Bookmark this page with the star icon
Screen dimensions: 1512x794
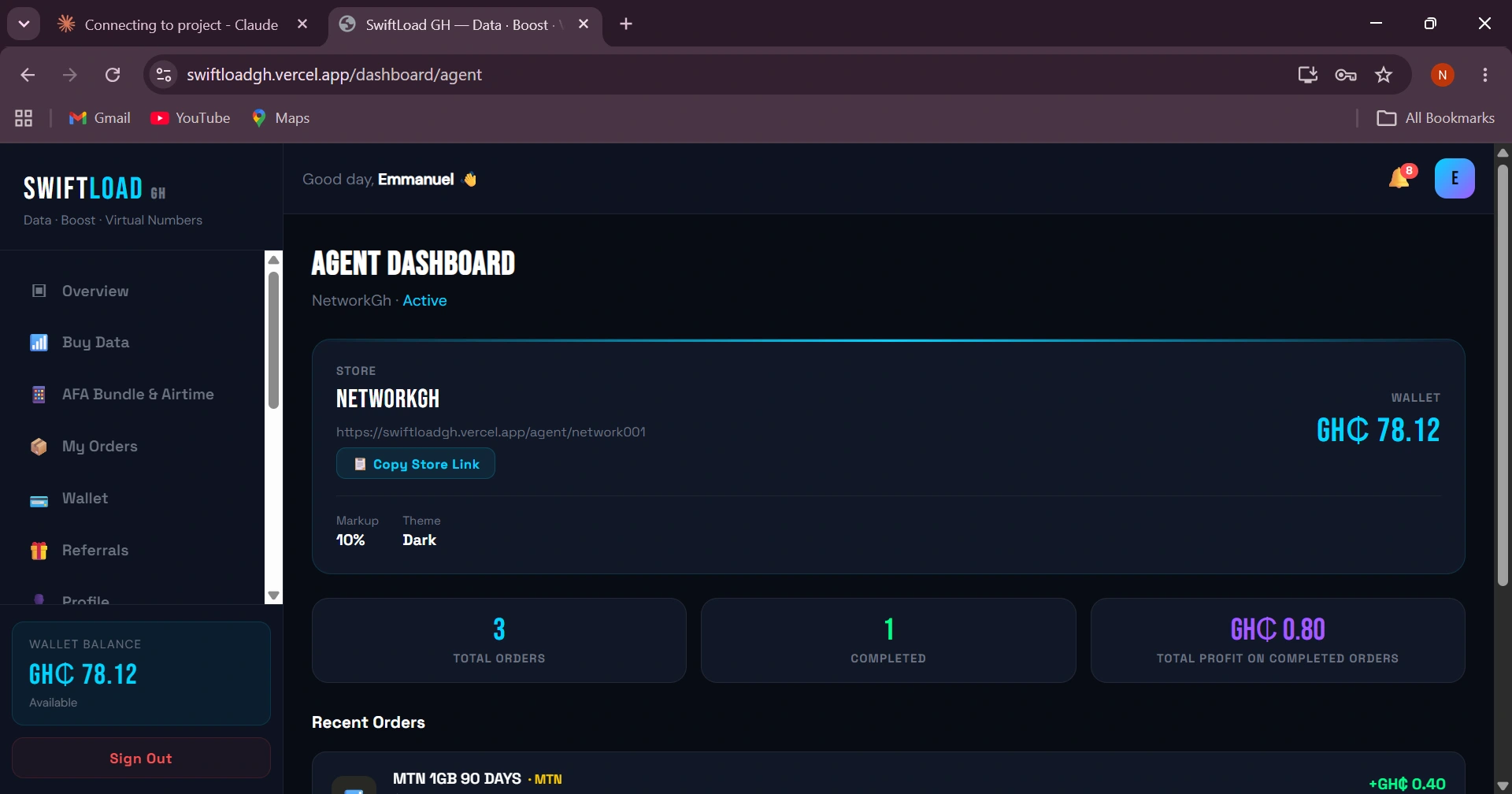1384,75
